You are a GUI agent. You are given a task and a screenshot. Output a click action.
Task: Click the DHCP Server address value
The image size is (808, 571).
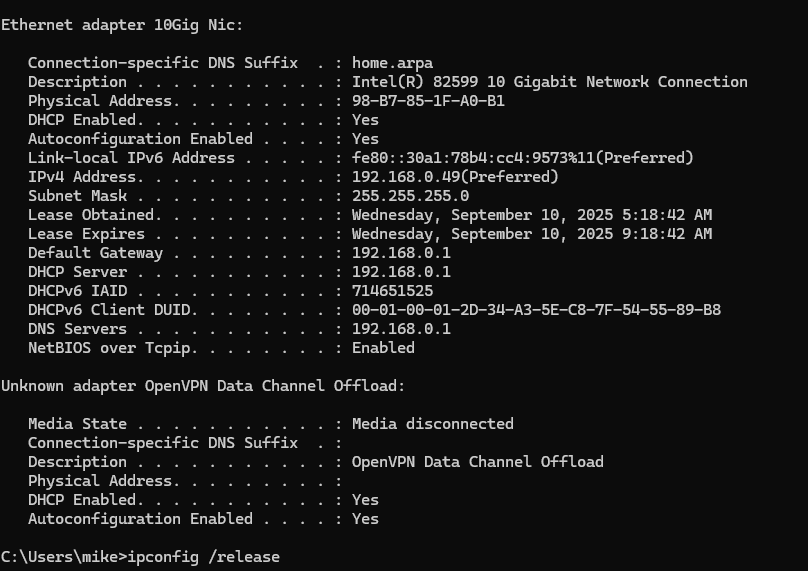click(401, 272)
